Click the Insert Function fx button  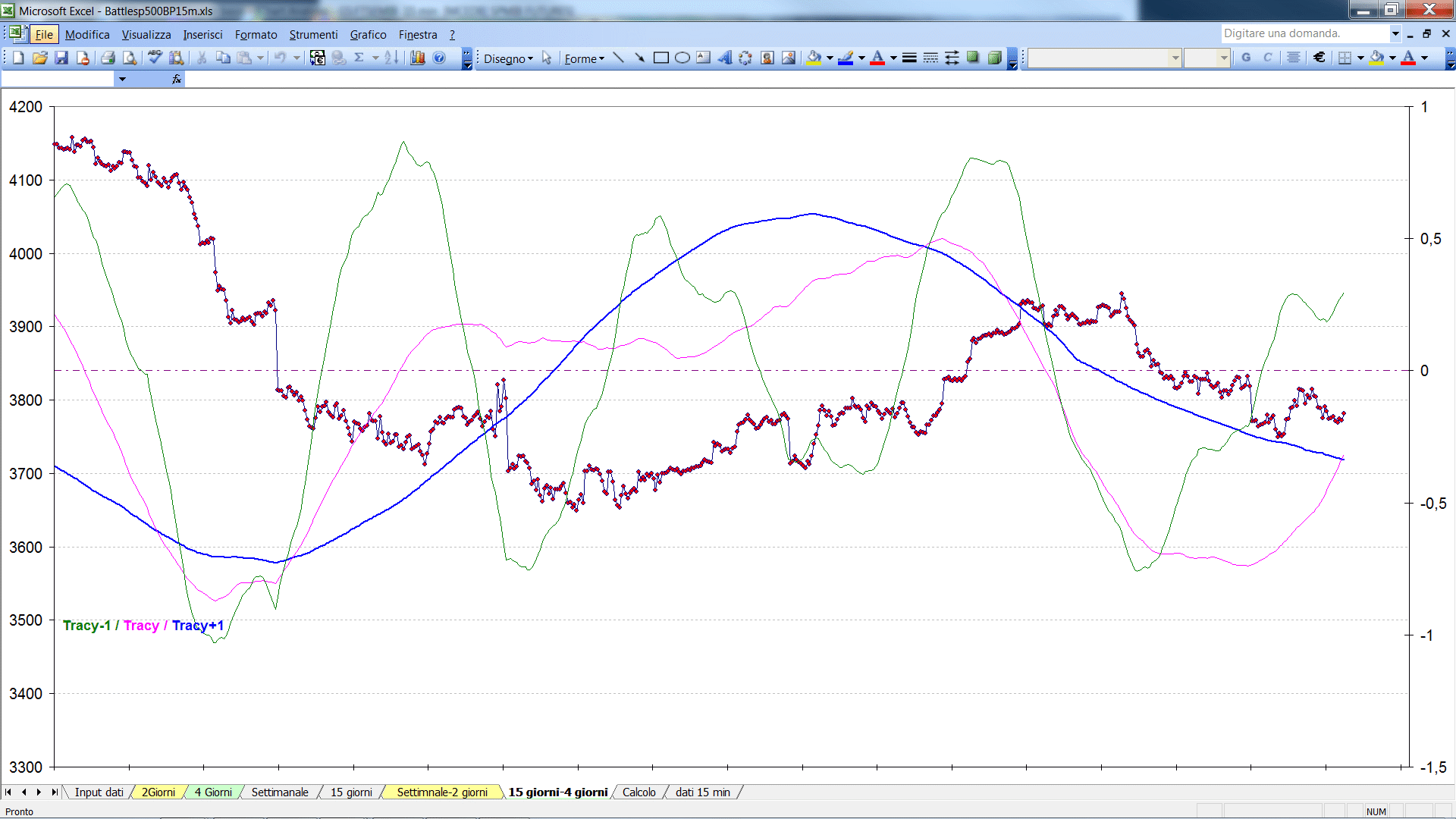[177, 79]
